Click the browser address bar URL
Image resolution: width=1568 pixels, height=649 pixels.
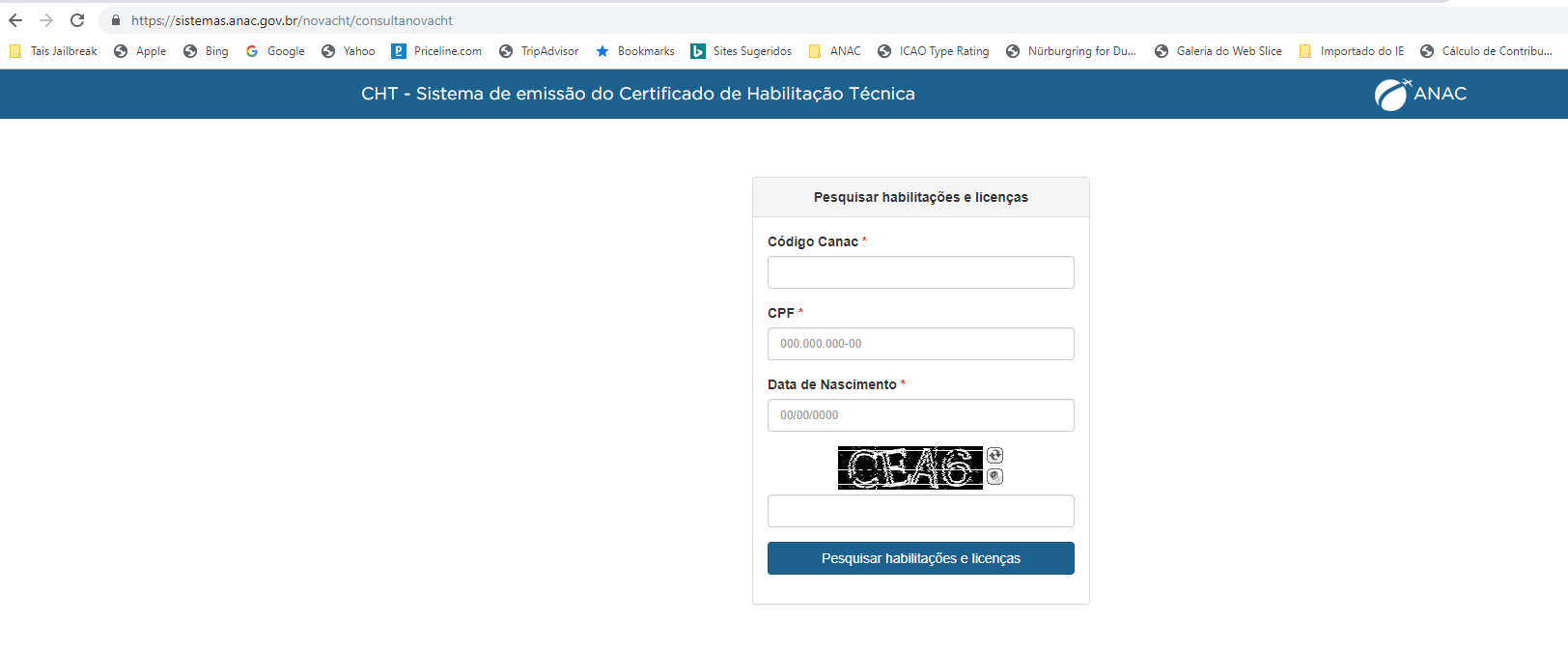(292, 20)
